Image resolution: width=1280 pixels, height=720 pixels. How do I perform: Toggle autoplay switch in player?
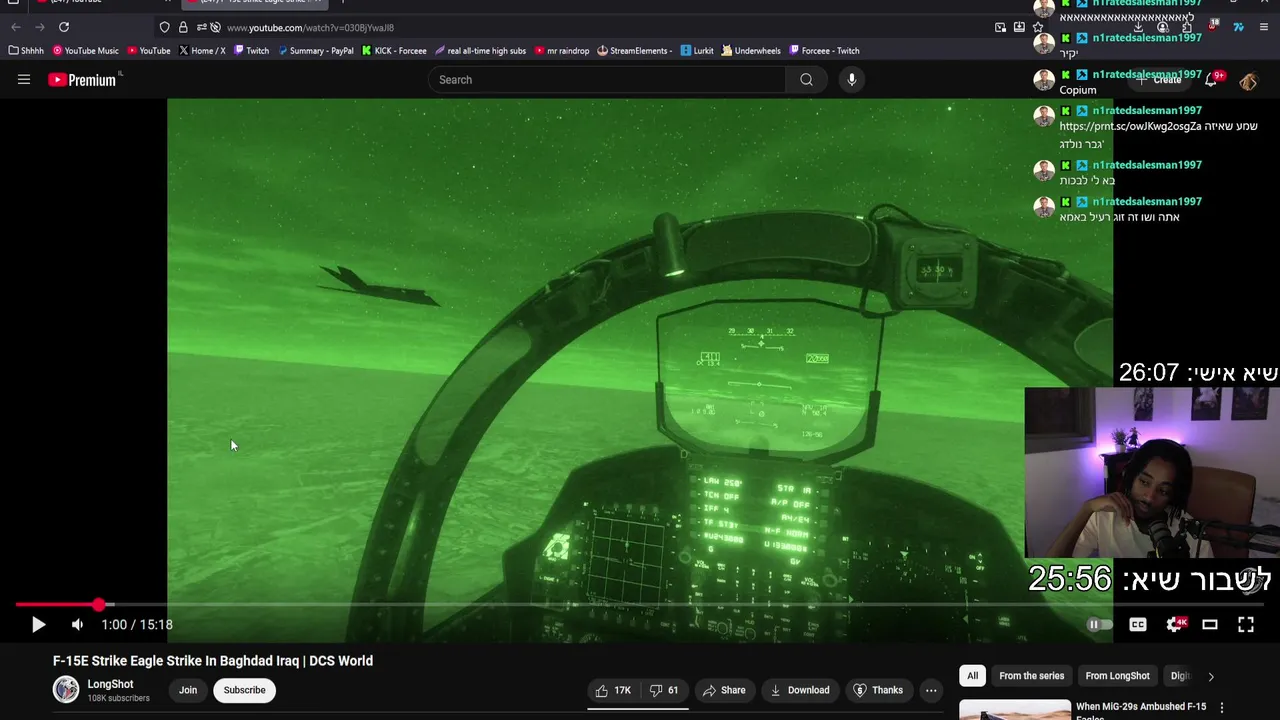[1100, 625]
